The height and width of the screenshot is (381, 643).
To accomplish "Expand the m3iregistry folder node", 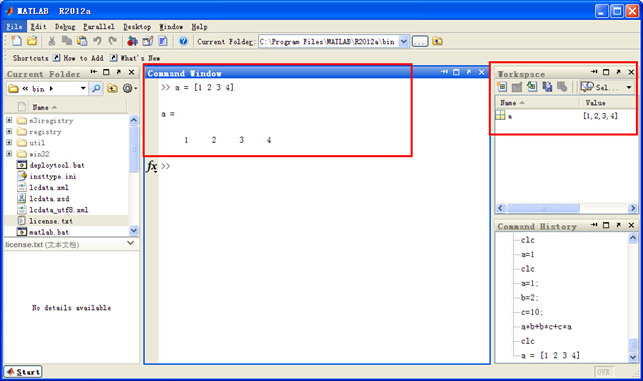I will (9, 120).
